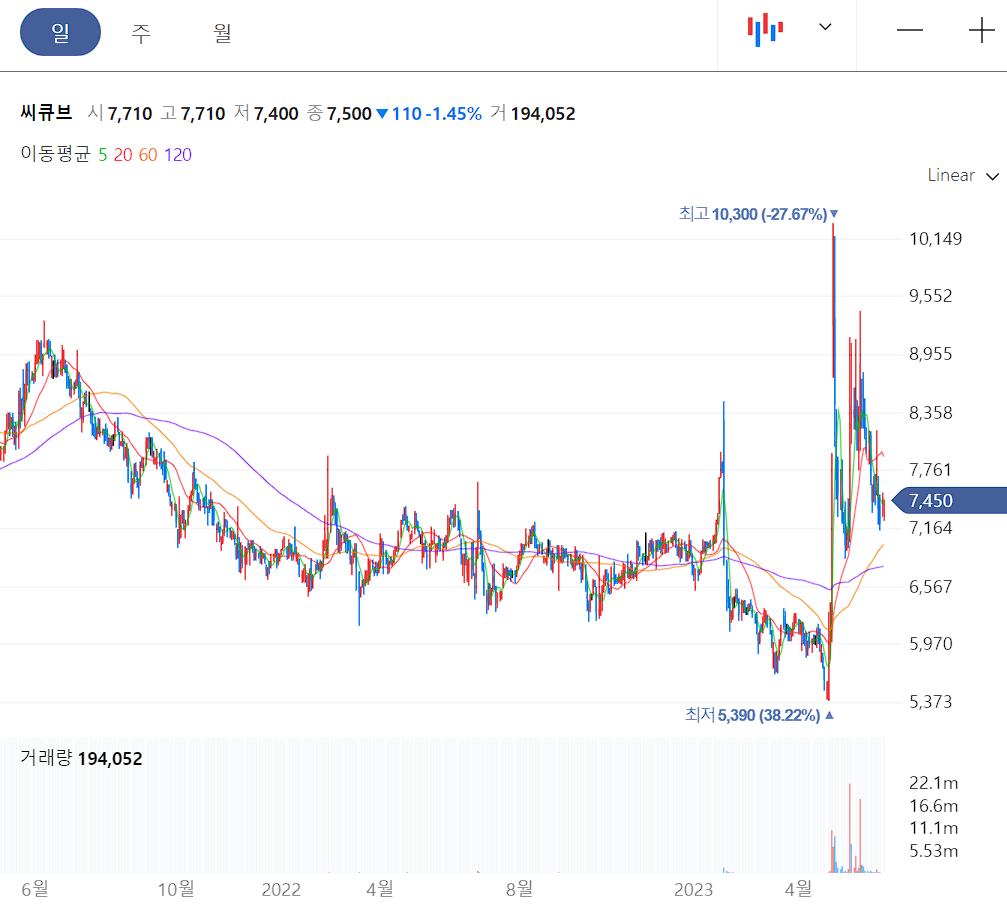Click the 이동평균 label
This screenshot has width=1007, height=910.
tap(55, 154)
